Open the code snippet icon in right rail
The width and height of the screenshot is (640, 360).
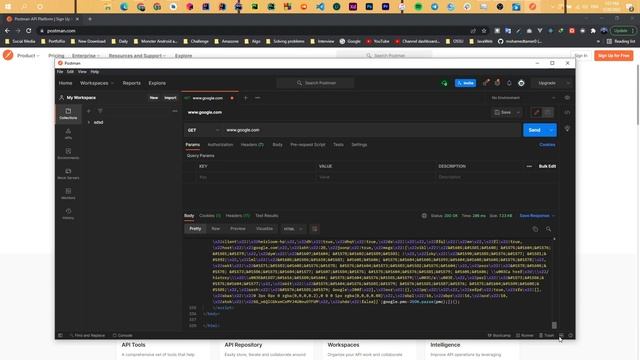(x=567, y=112)
